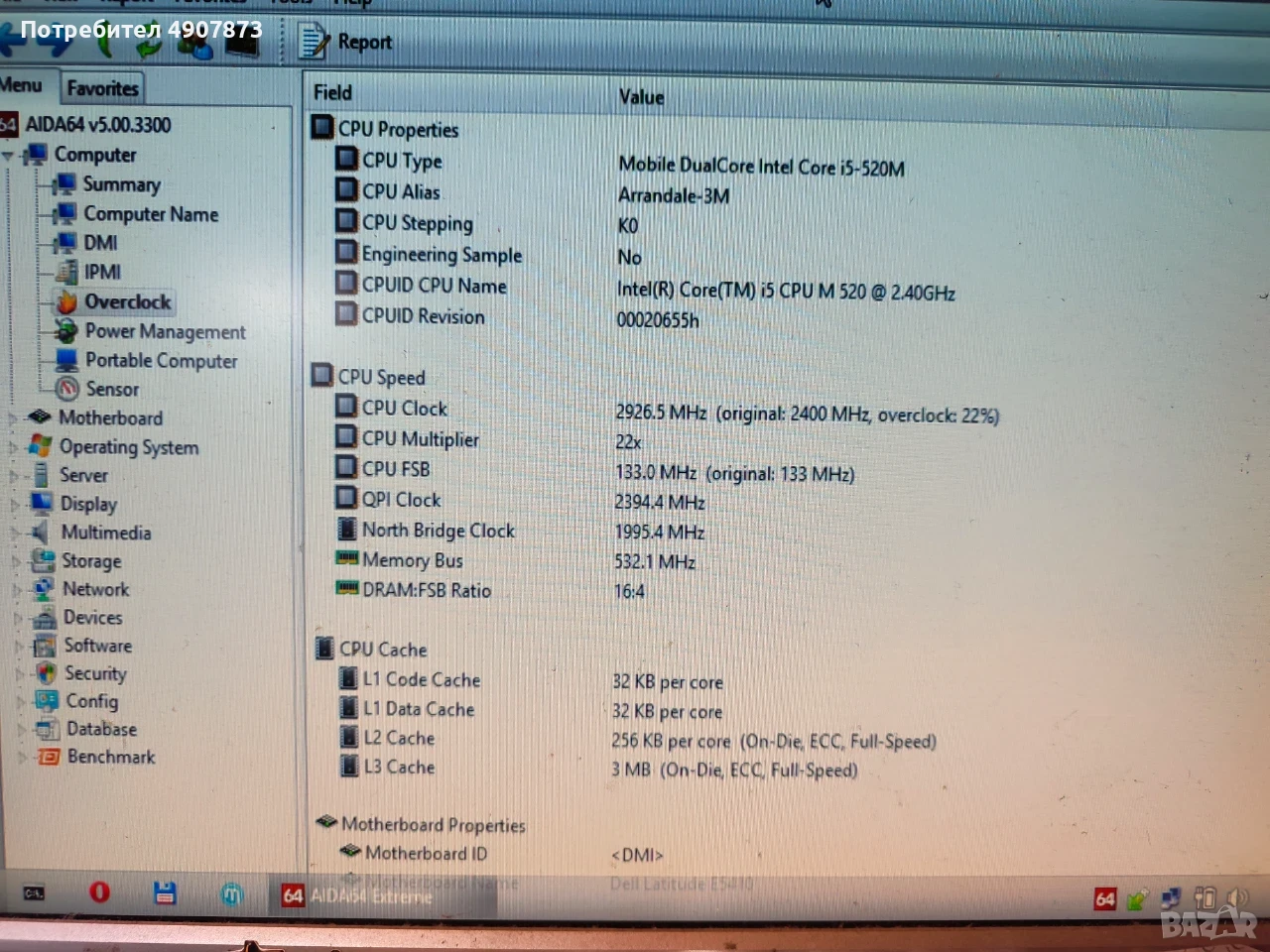Click the Motherboard chip icon

40,417
